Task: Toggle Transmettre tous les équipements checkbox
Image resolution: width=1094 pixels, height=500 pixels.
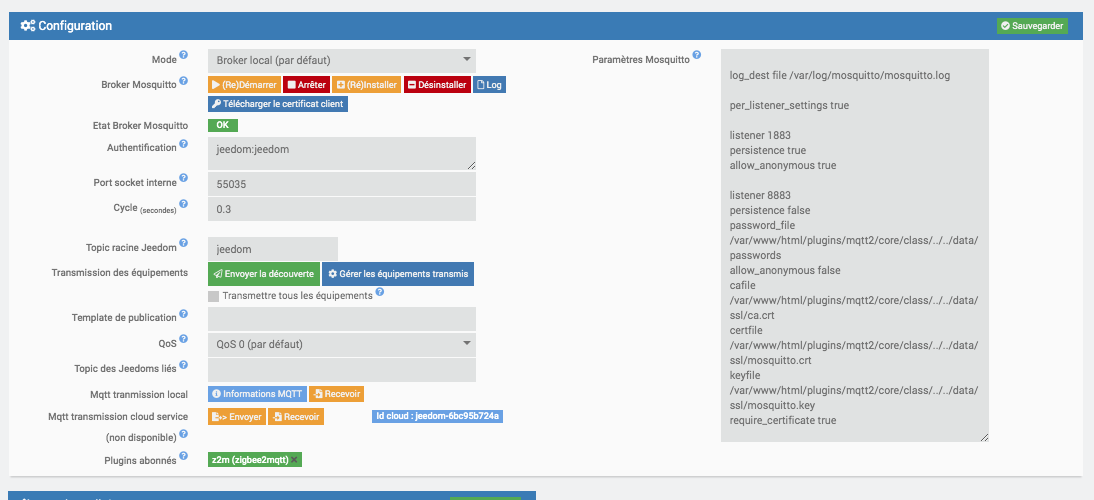Action: (x=213, y=296)
